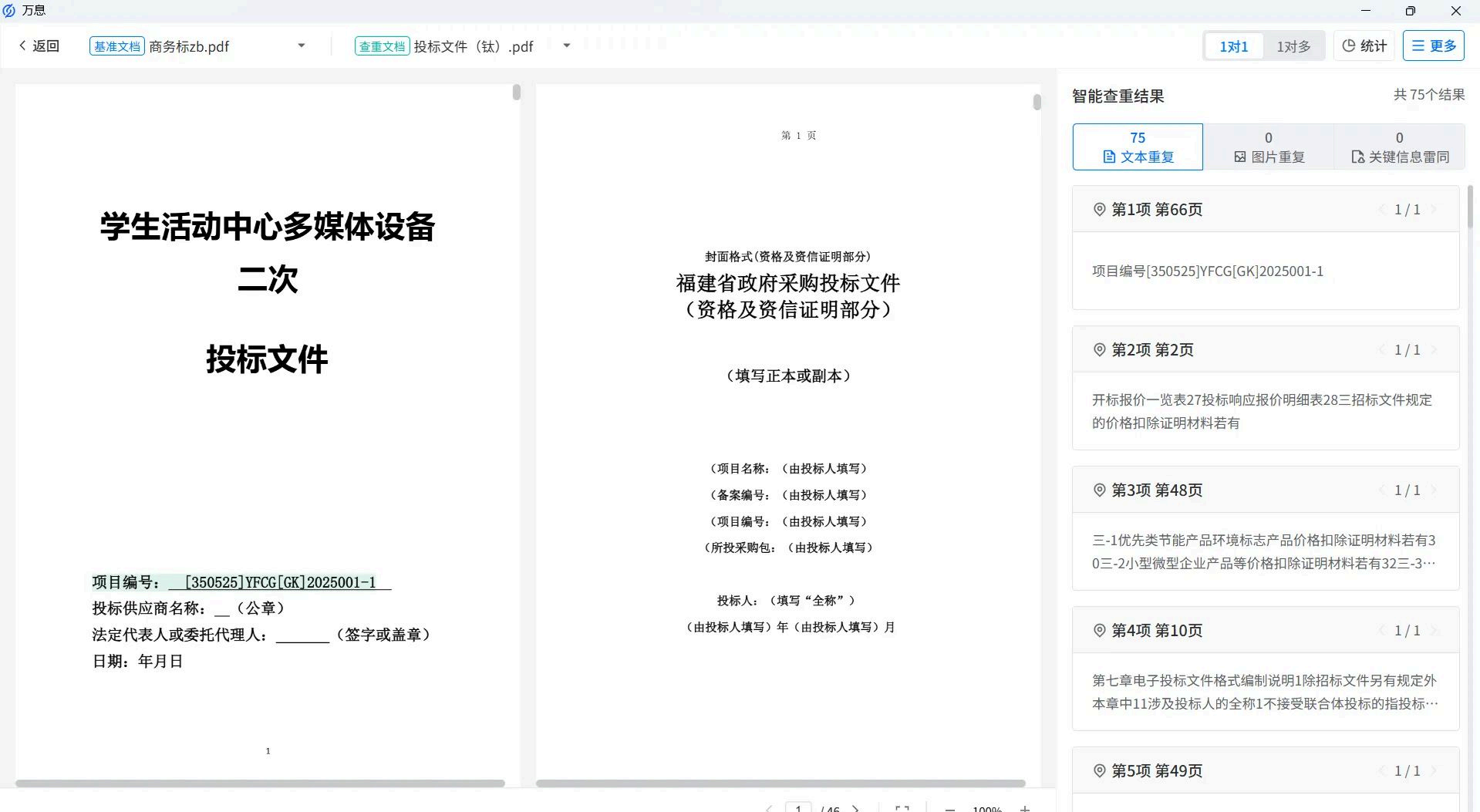Click previous-match chevron in 第3项 card

click(x=1381, y=490)
